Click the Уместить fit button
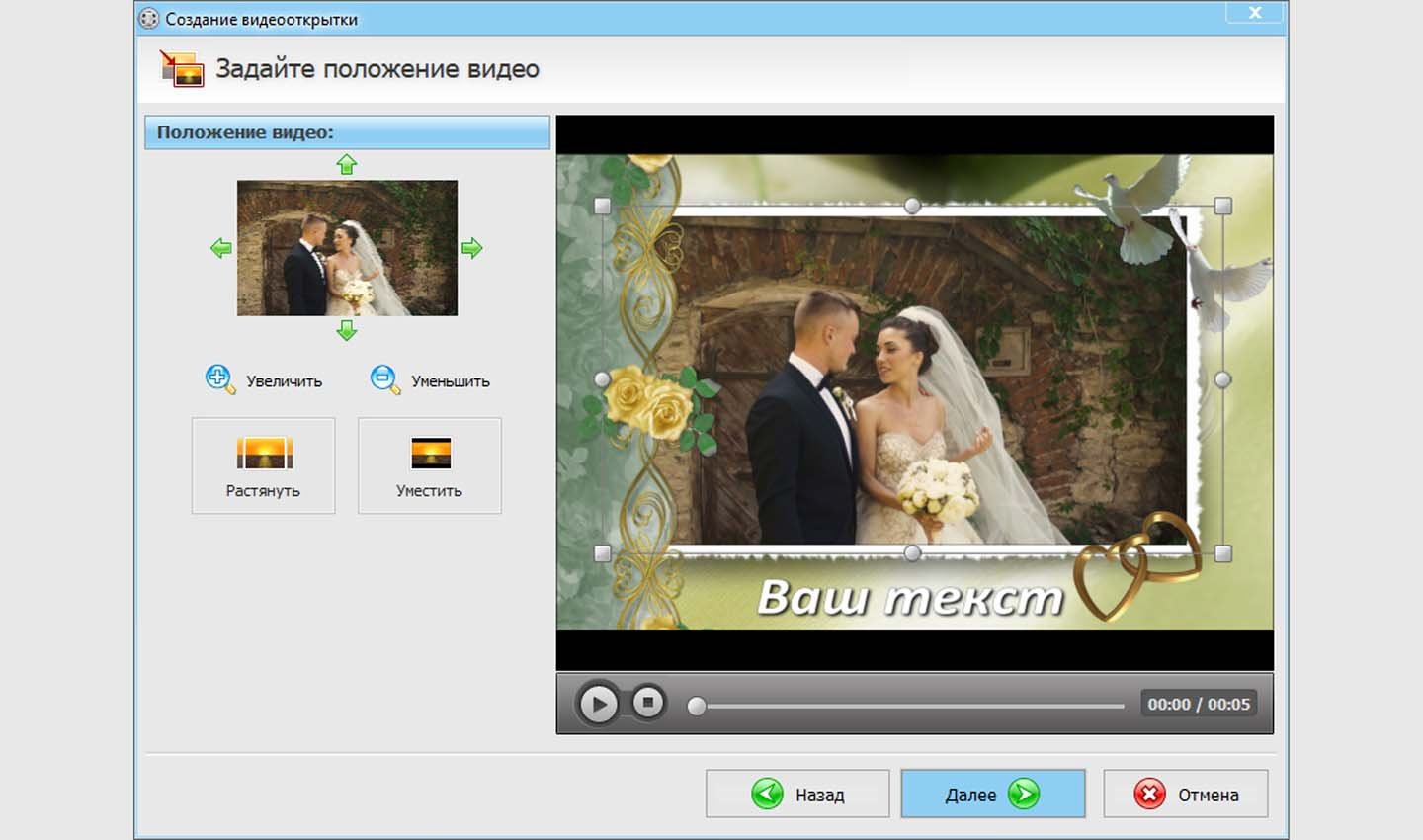 [x=430, y=465]
